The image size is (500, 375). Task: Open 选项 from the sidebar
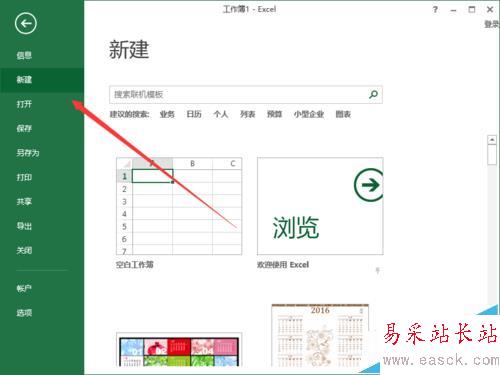pyautogui.click(x=24, y=313)
